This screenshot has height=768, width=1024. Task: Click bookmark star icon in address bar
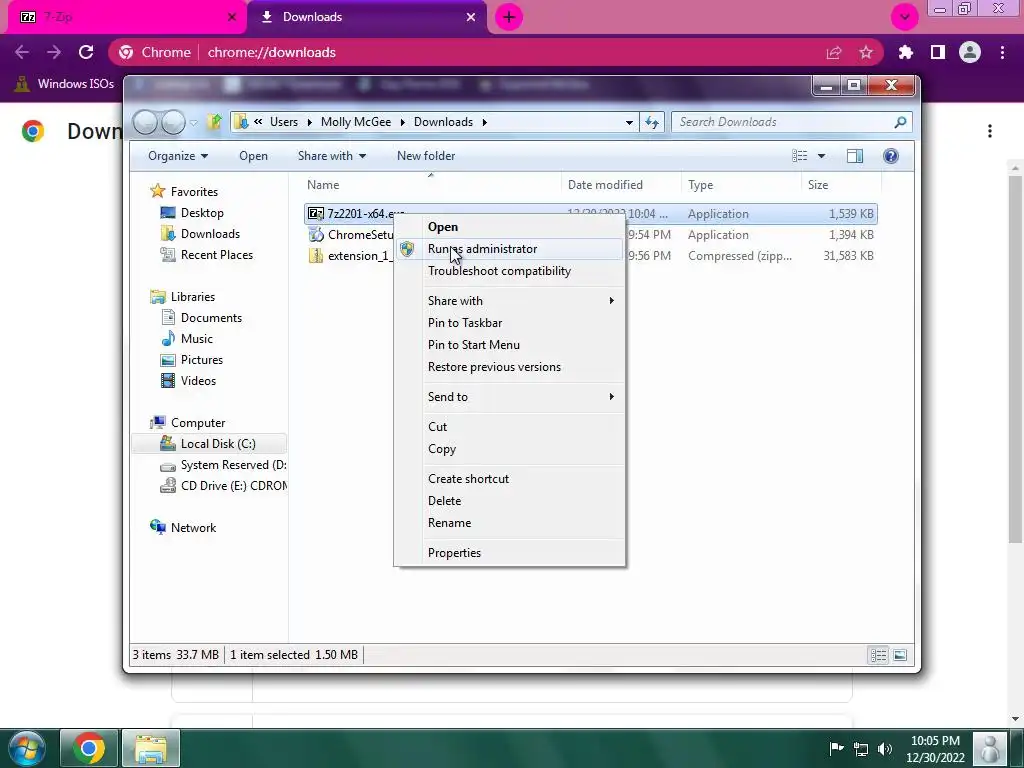point(866,52)
